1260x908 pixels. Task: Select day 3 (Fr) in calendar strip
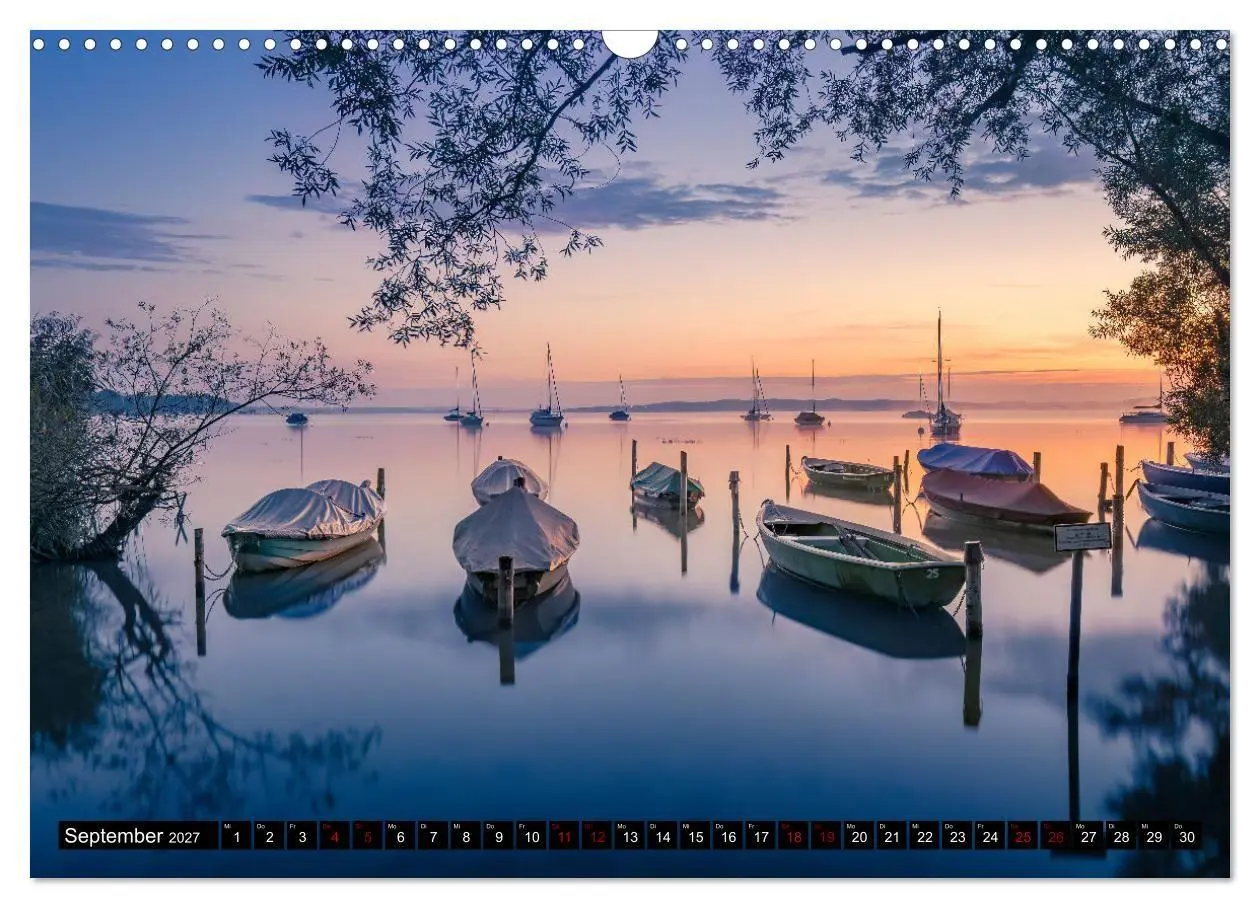301,836
